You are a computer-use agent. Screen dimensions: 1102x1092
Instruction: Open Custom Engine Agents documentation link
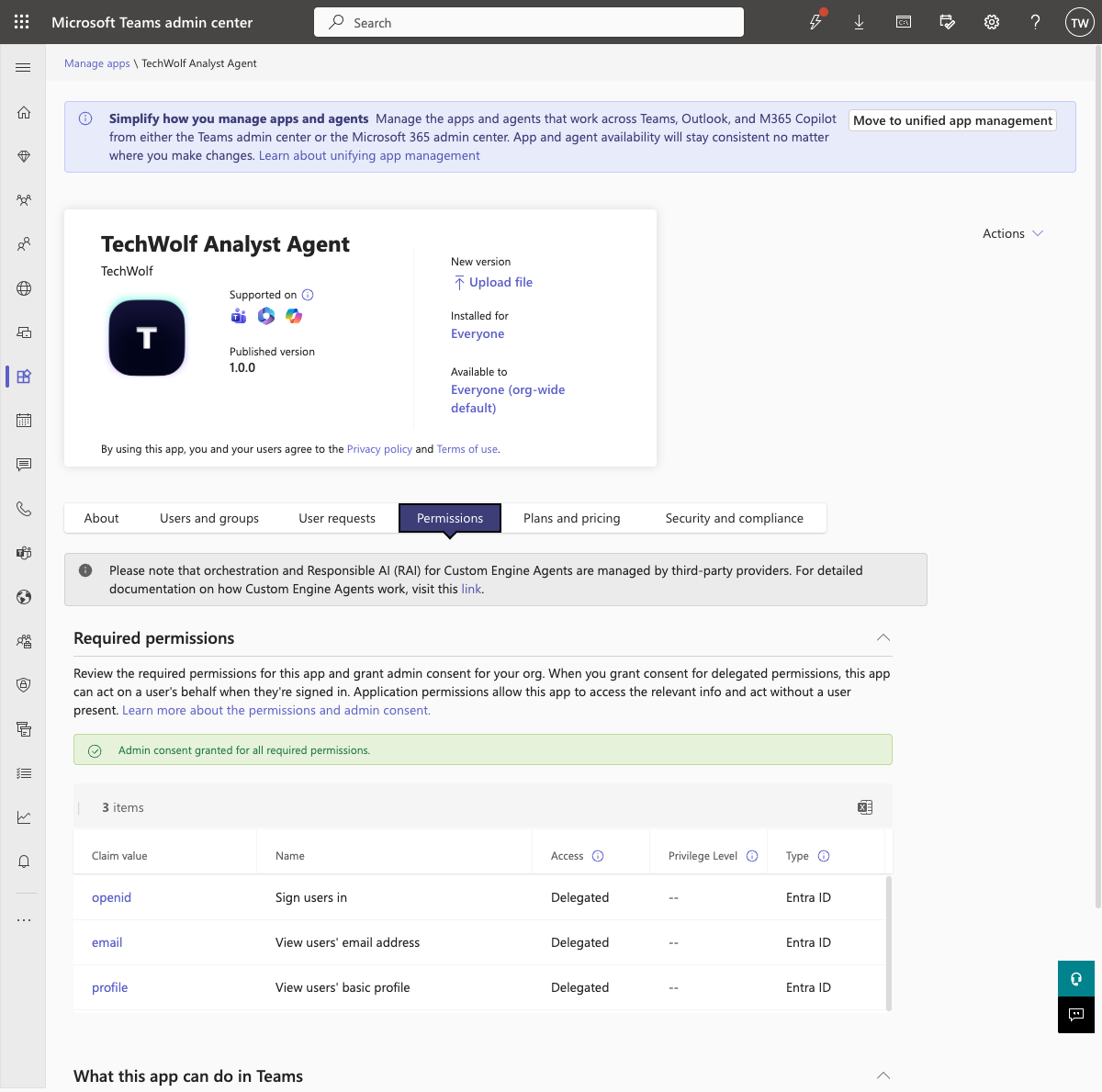click(471, 589)
